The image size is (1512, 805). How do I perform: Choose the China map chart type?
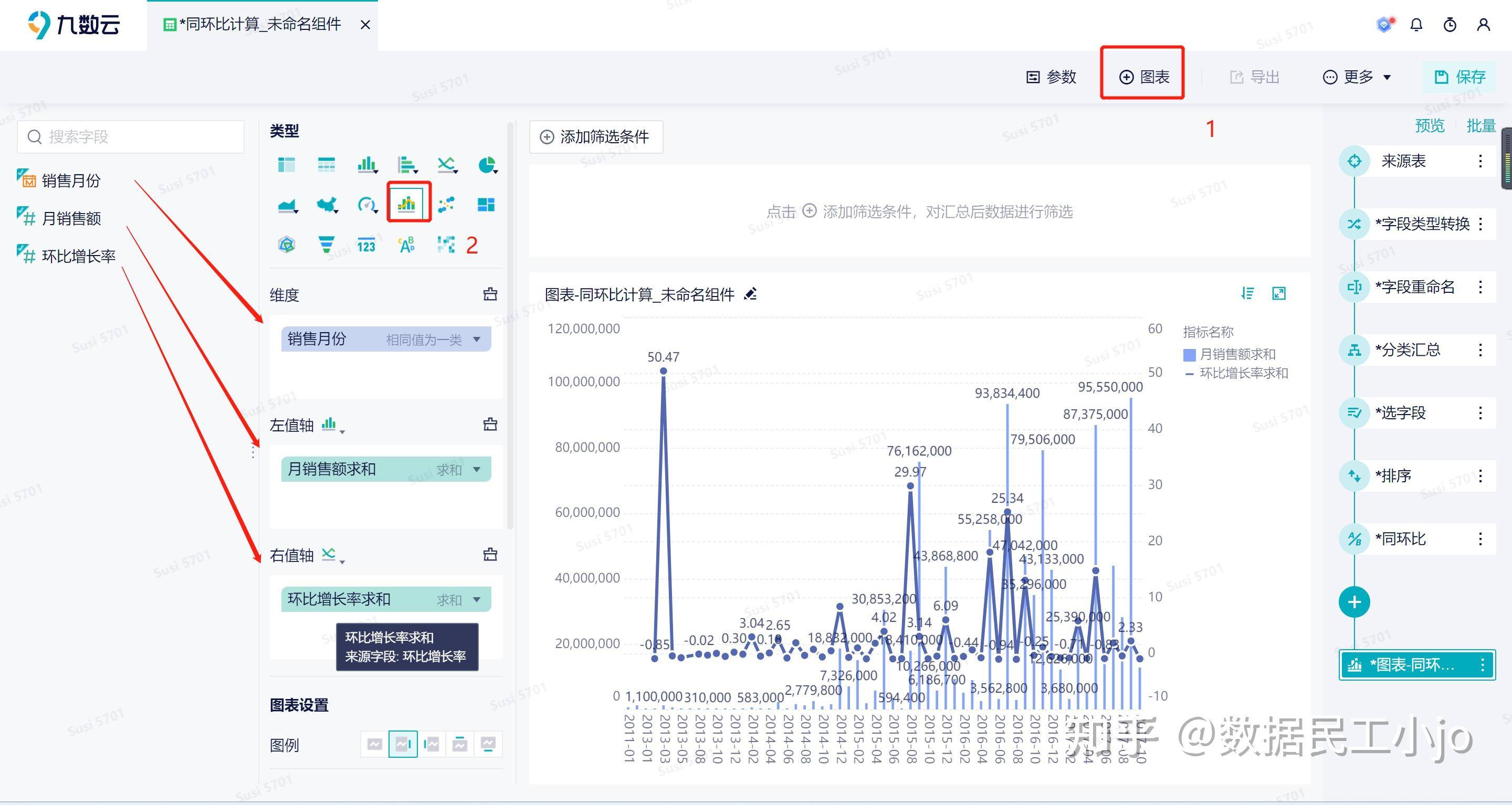click(x=327, y=205)
